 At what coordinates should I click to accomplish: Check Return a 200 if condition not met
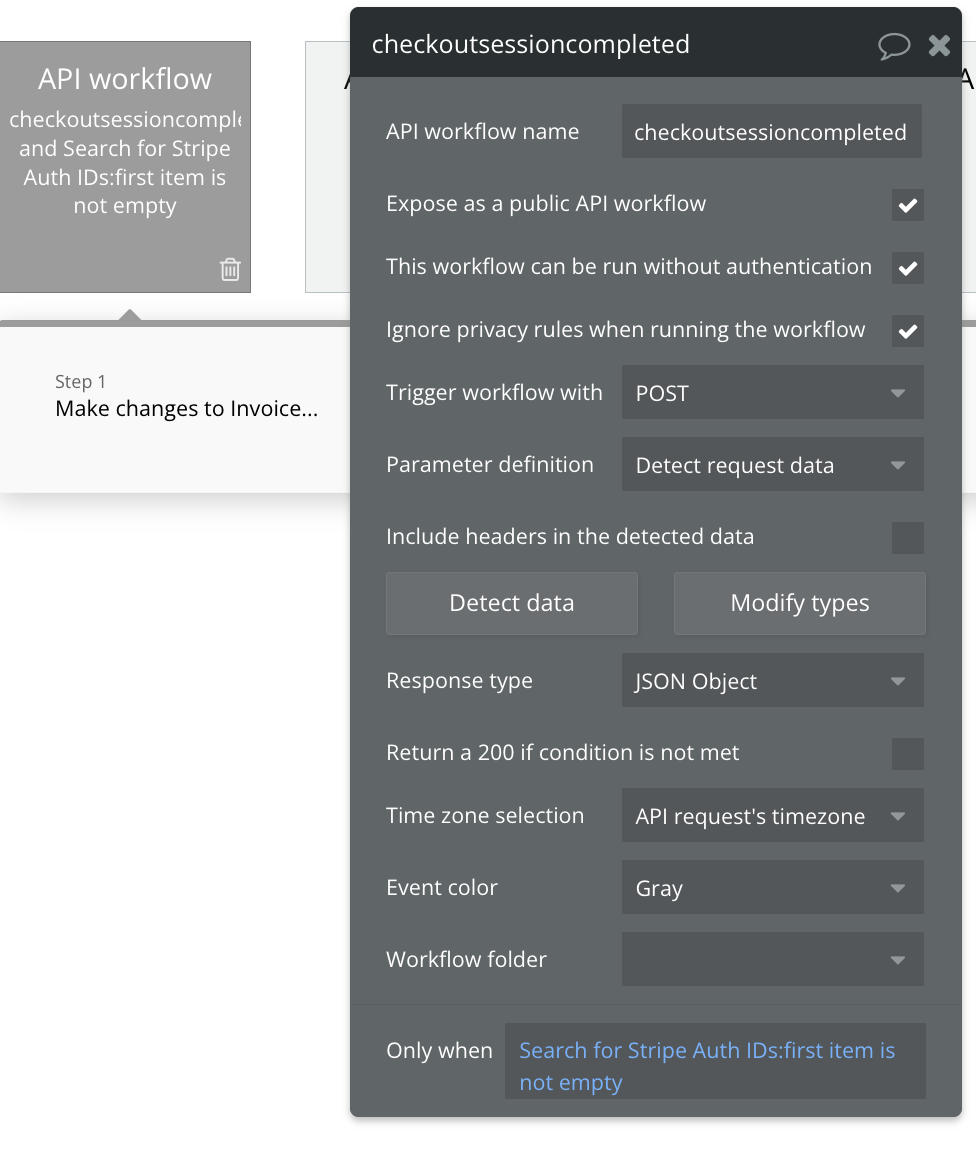click(907, 753)
